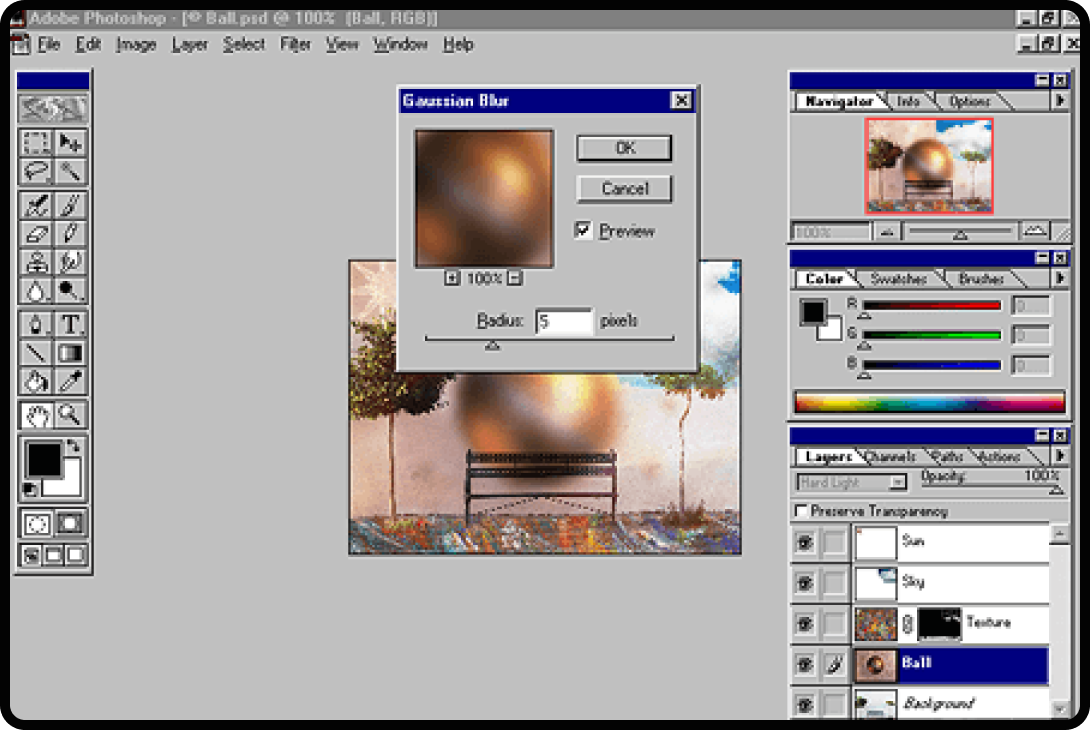Switch to the Zoom magnifier tool
The image size is (1090, 730).
pos(70,414)
